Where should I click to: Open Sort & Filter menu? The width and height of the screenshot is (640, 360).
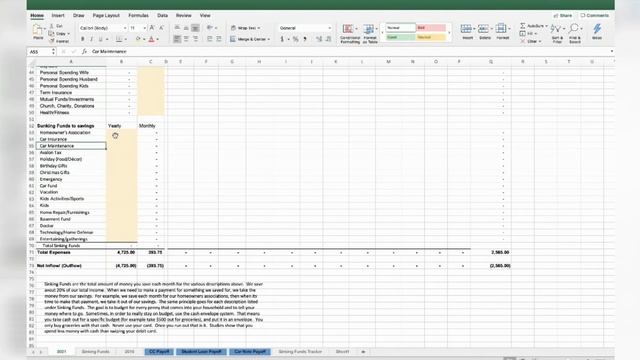pos(557,33)
